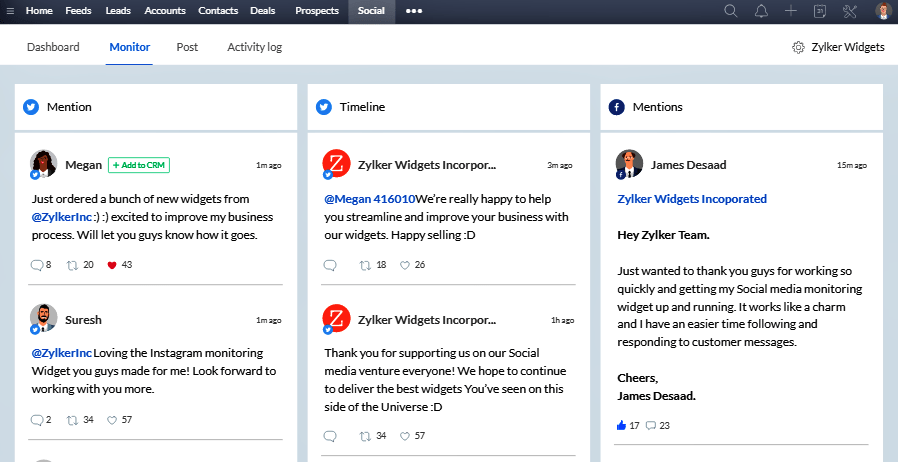Click the Facebook icon of the Mentions column

[616, 107]
